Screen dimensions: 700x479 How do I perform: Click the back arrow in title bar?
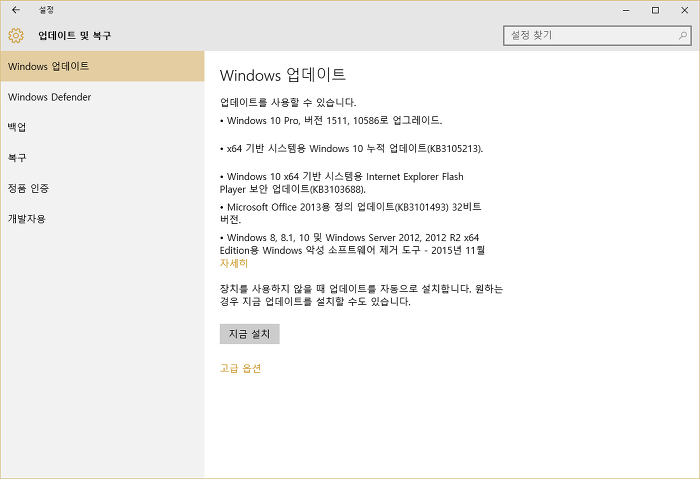[16, 10]
